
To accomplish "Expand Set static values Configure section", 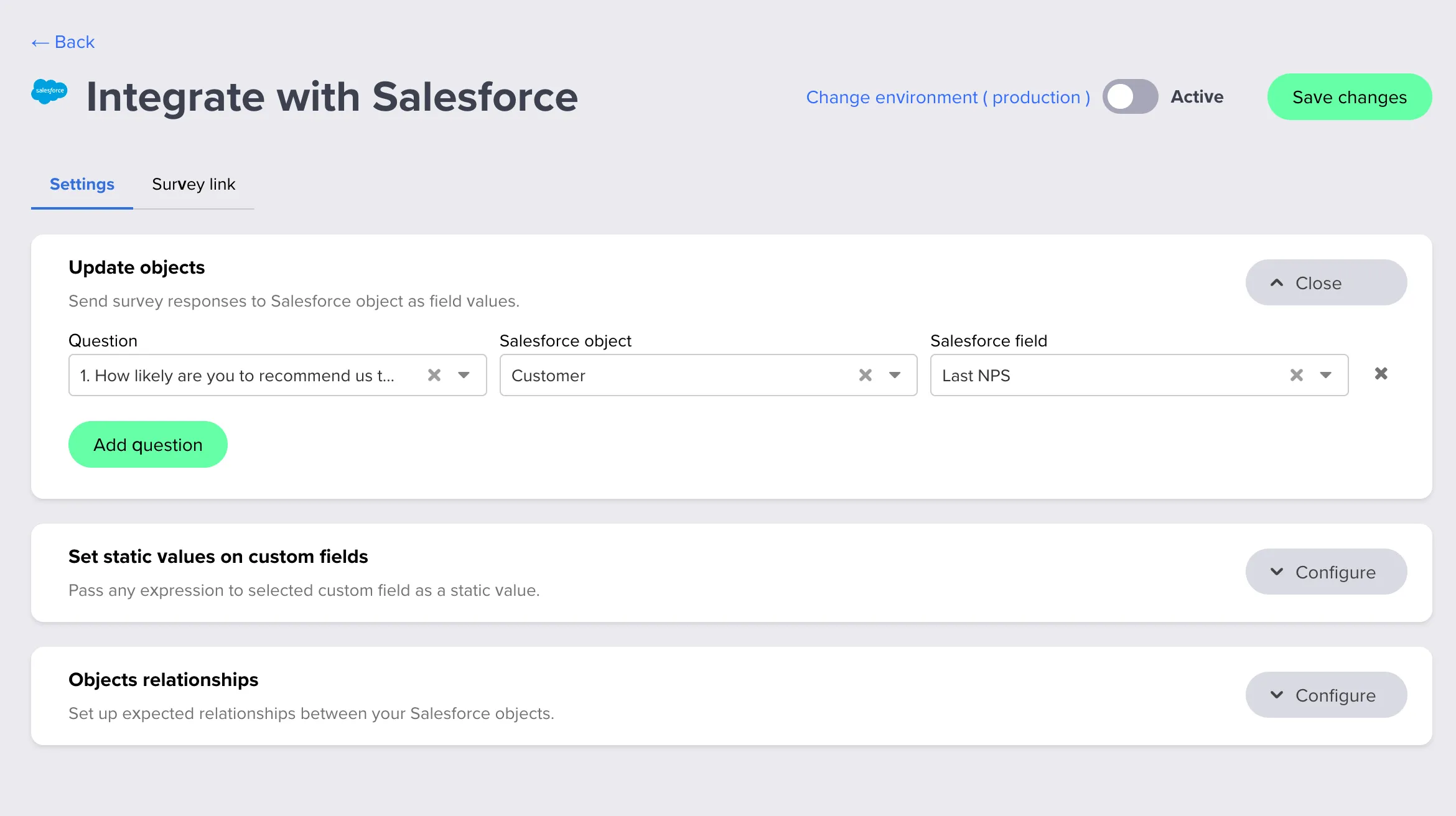I will click(x=1326, y=572).
